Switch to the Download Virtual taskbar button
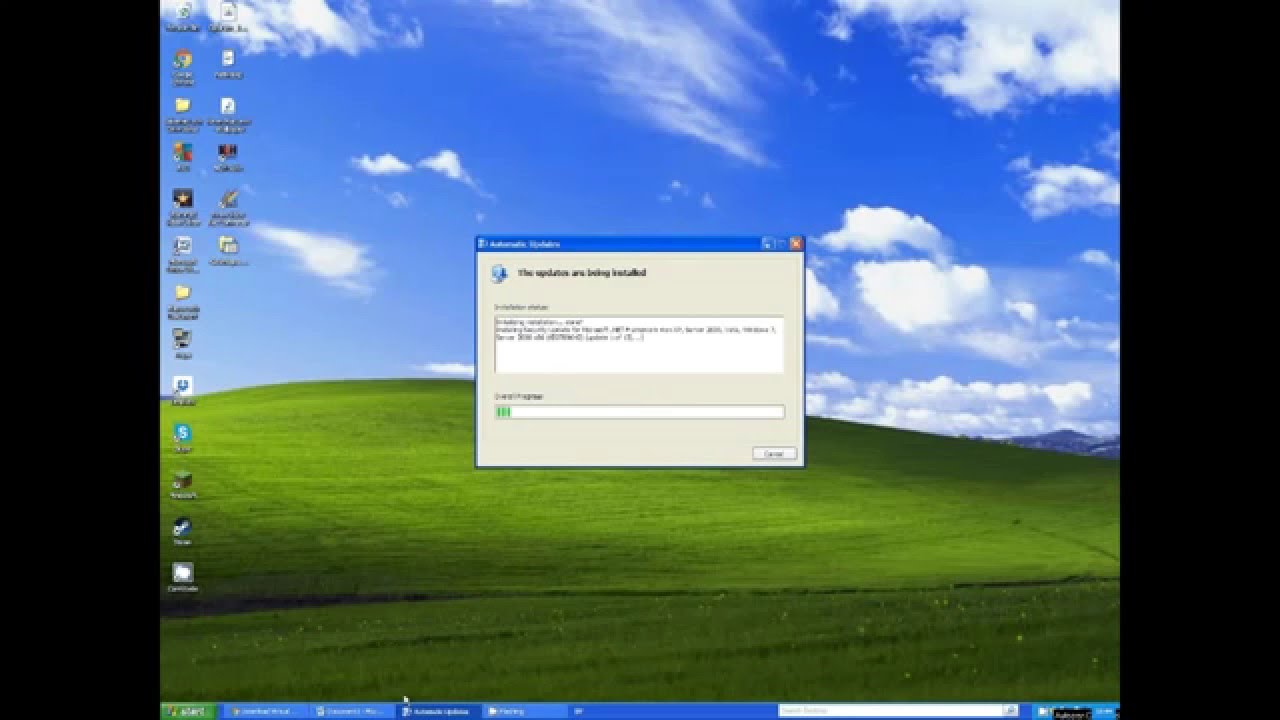 click(264, 711)
